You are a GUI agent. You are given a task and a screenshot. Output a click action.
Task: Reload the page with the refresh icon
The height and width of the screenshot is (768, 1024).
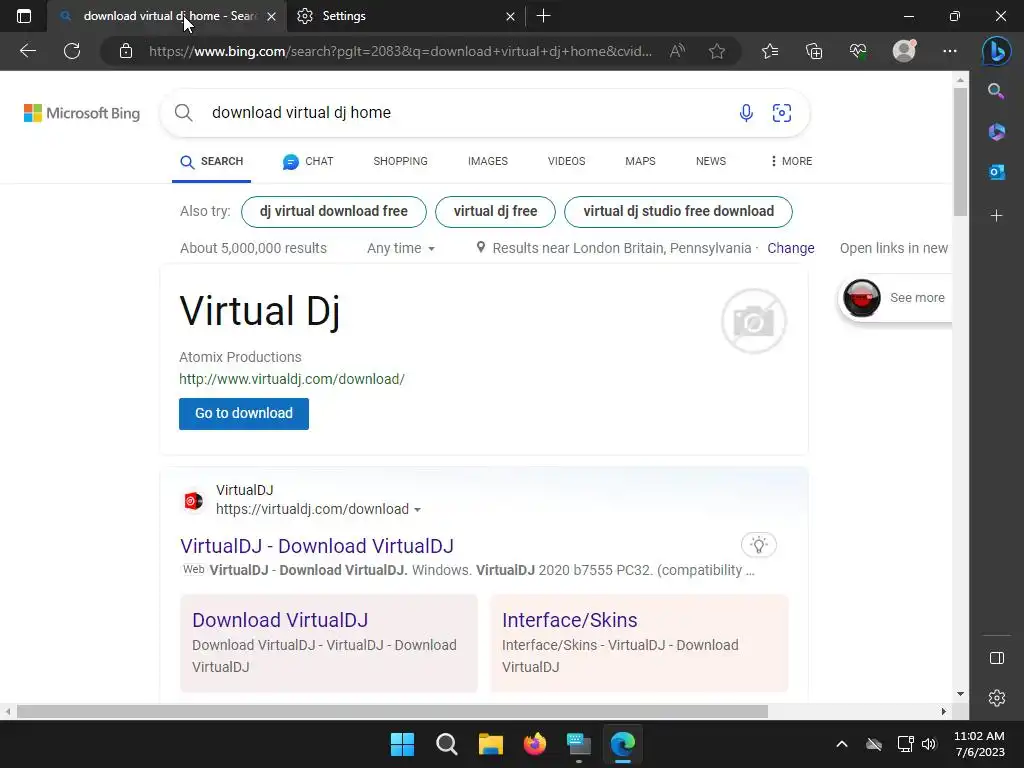coord(72,51)
